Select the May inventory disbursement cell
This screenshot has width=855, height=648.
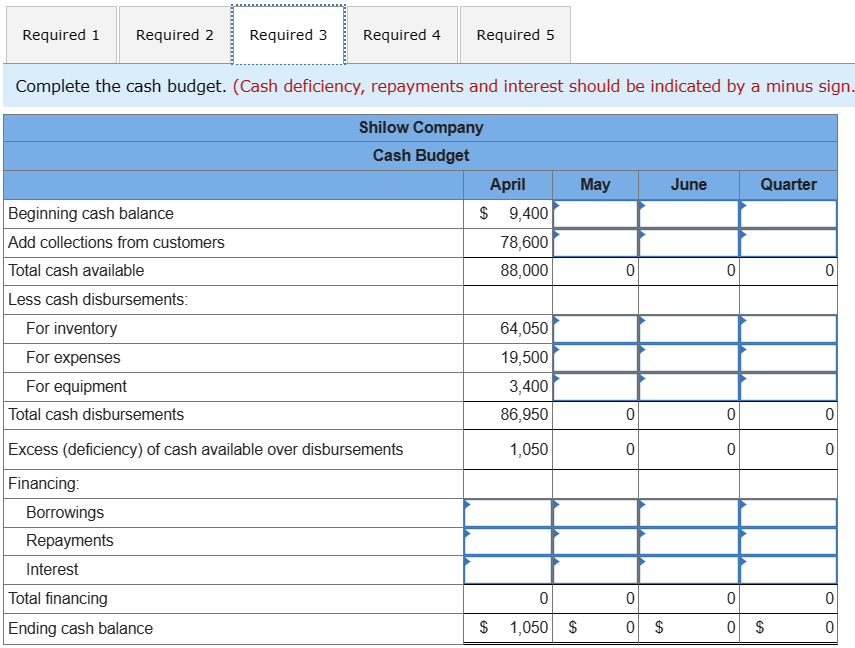[x=595, y=328]
